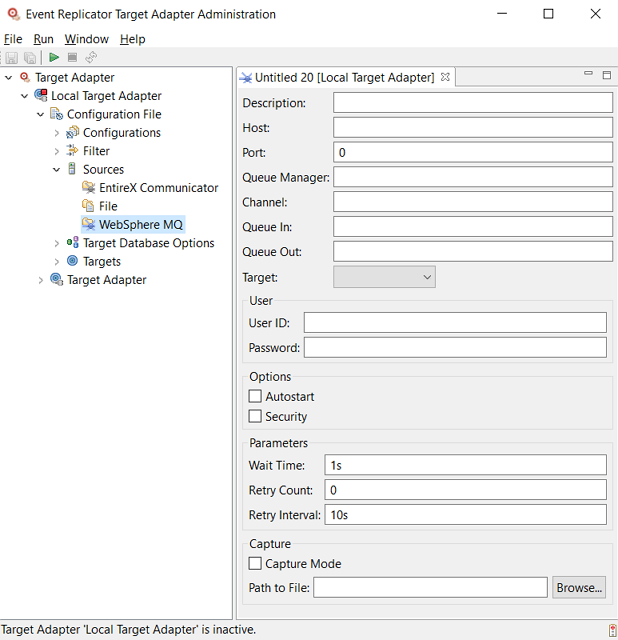
Task: Click the Stop square toolbar icon
Action: pos(72,58)
